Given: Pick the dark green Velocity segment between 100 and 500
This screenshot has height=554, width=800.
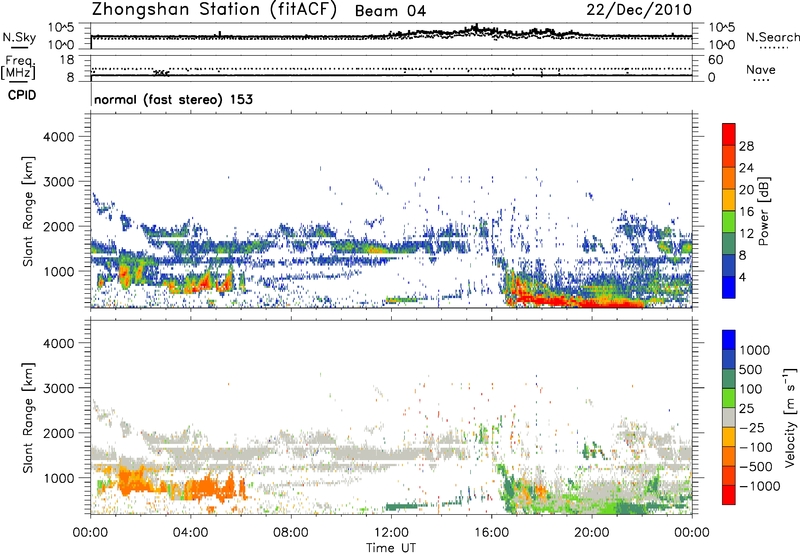Looking at the screenshot, I should (729, 379).
